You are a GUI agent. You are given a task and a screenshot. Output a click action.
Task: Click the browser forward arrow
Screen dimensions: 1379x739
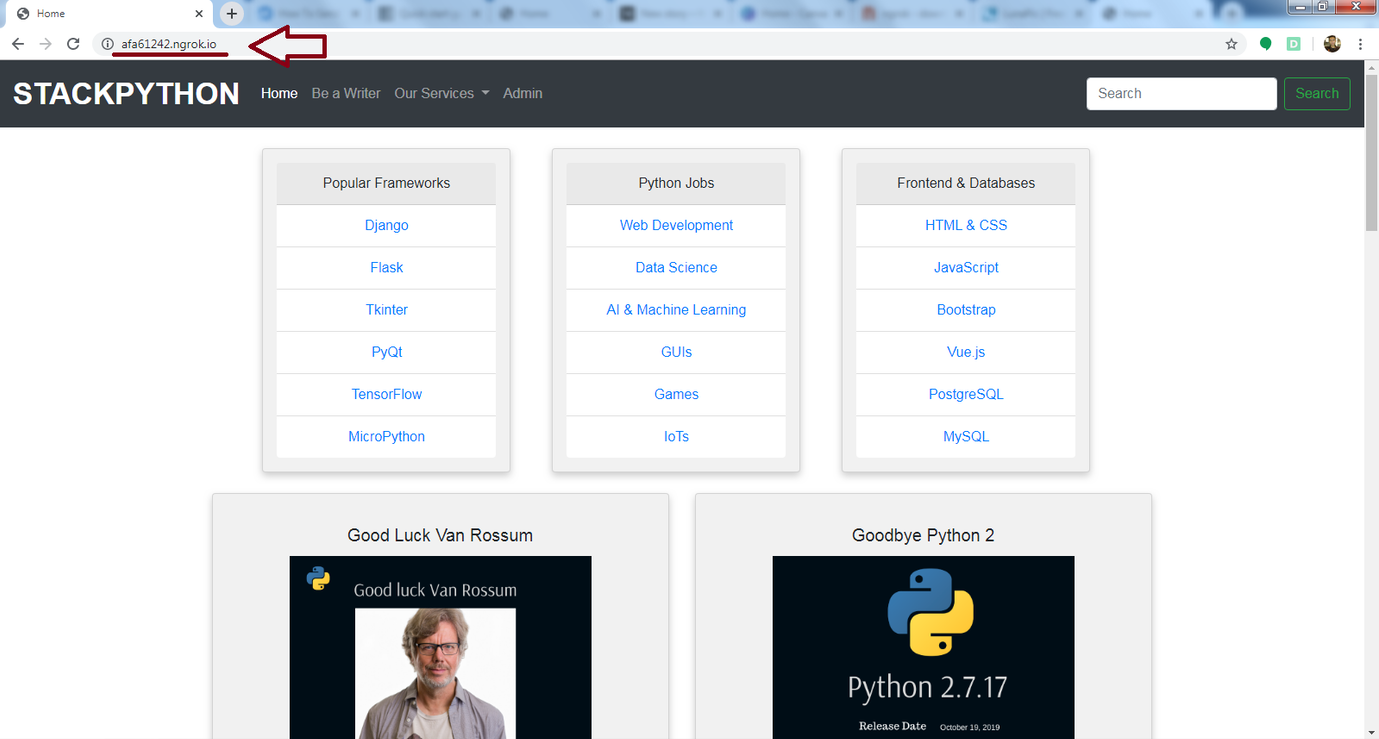[x=45, y=44]
